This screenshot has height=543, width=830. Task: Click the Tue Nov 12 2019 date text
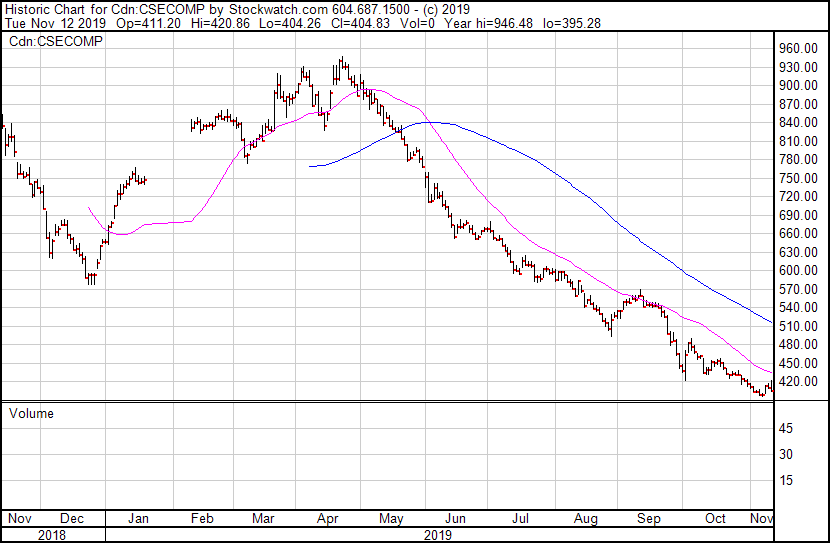[55, 23]
